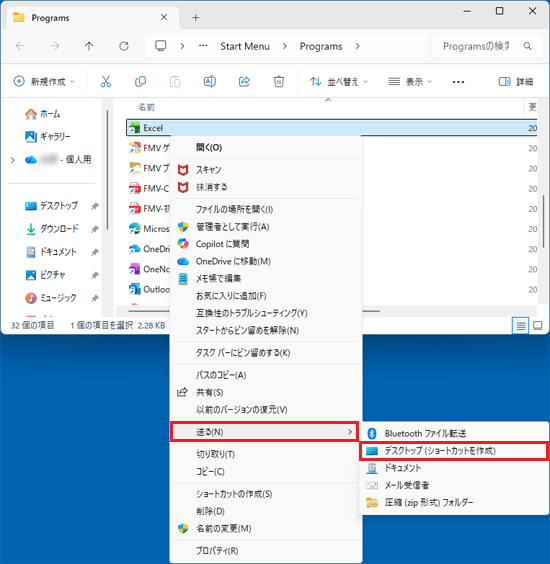Choose メール受信者 in submenu
The width and height of the screenshot is (550, 564).
click(453, 485)
